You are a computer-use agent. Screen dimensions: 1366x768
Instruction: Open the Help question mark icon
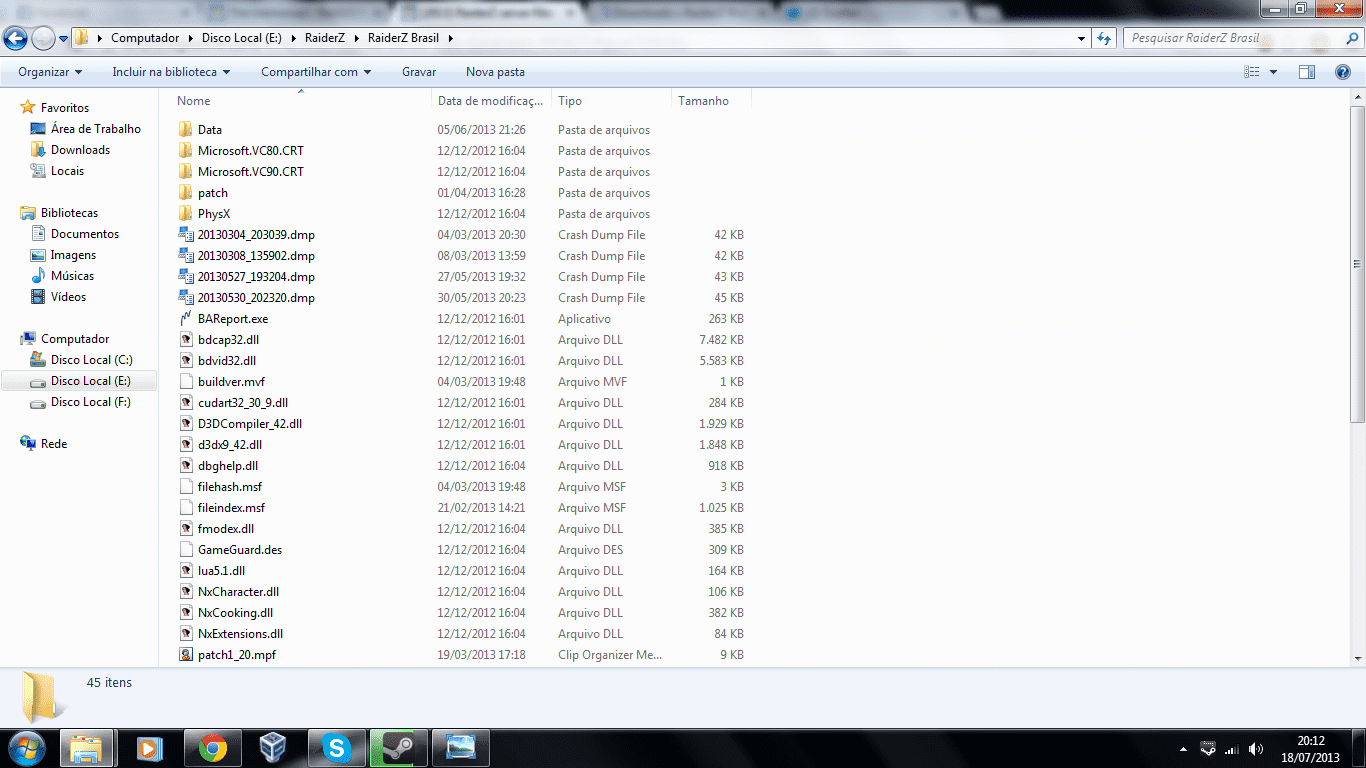1343,72
